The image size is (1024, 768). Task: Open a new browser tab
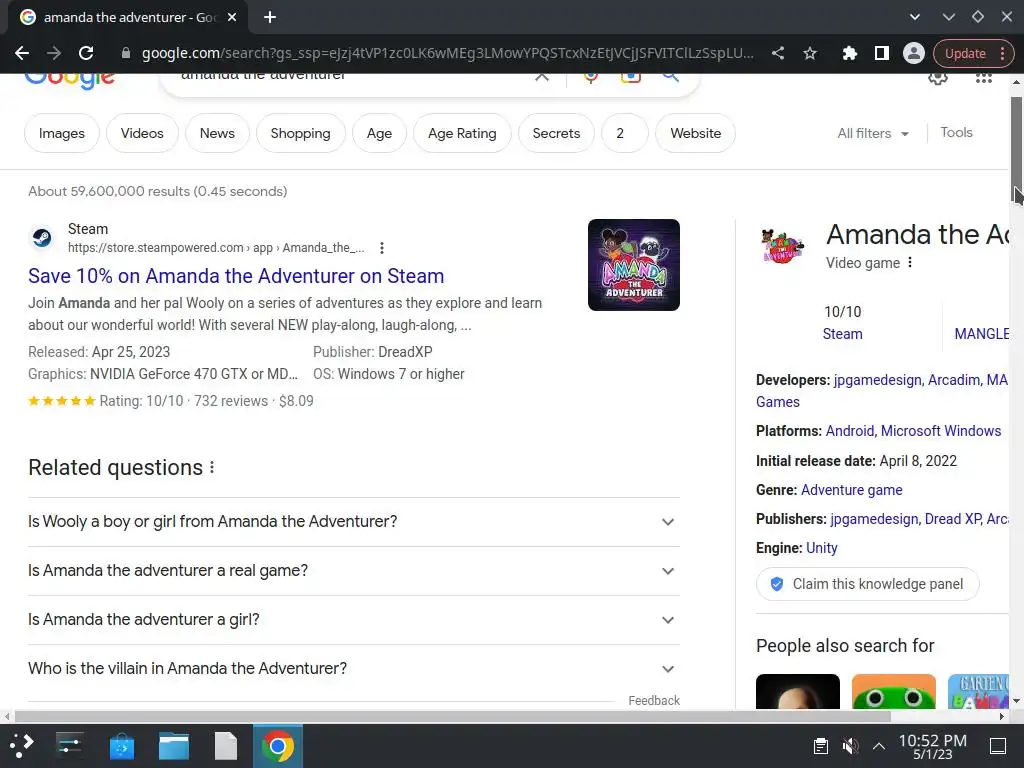270,18
